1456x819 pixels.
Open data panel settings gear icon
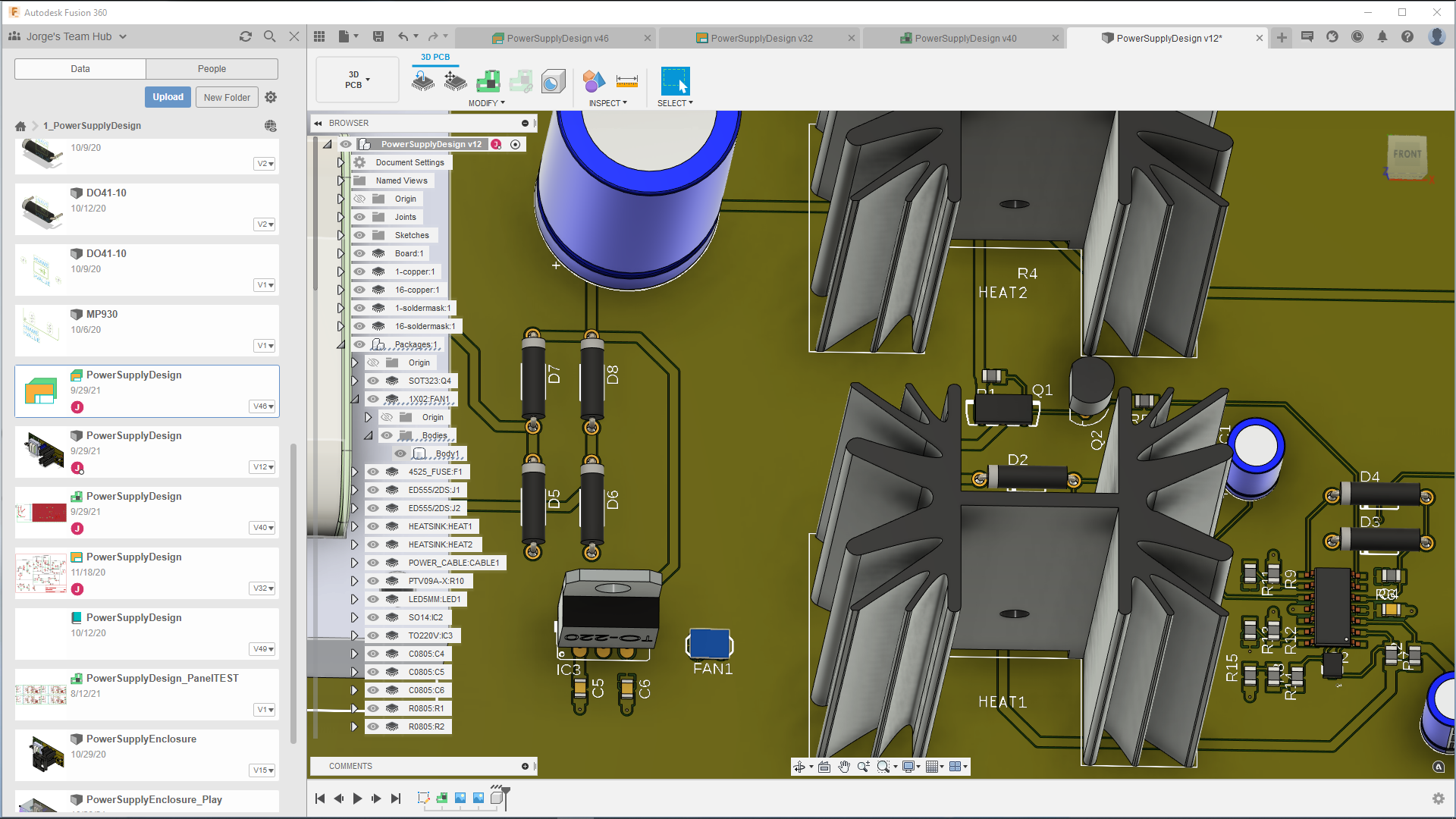271,97
